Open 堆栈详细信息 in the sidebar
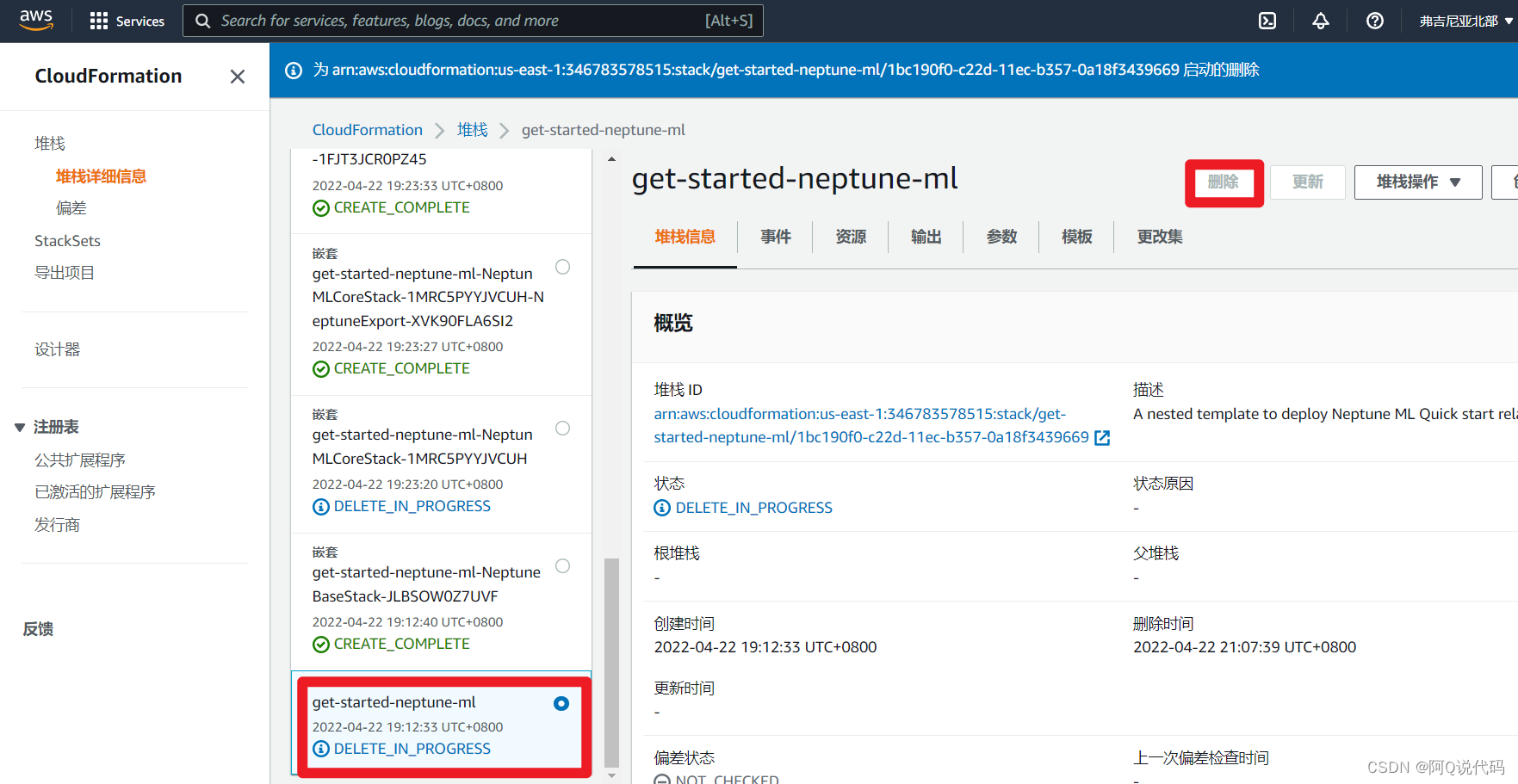 click(101, 176)
